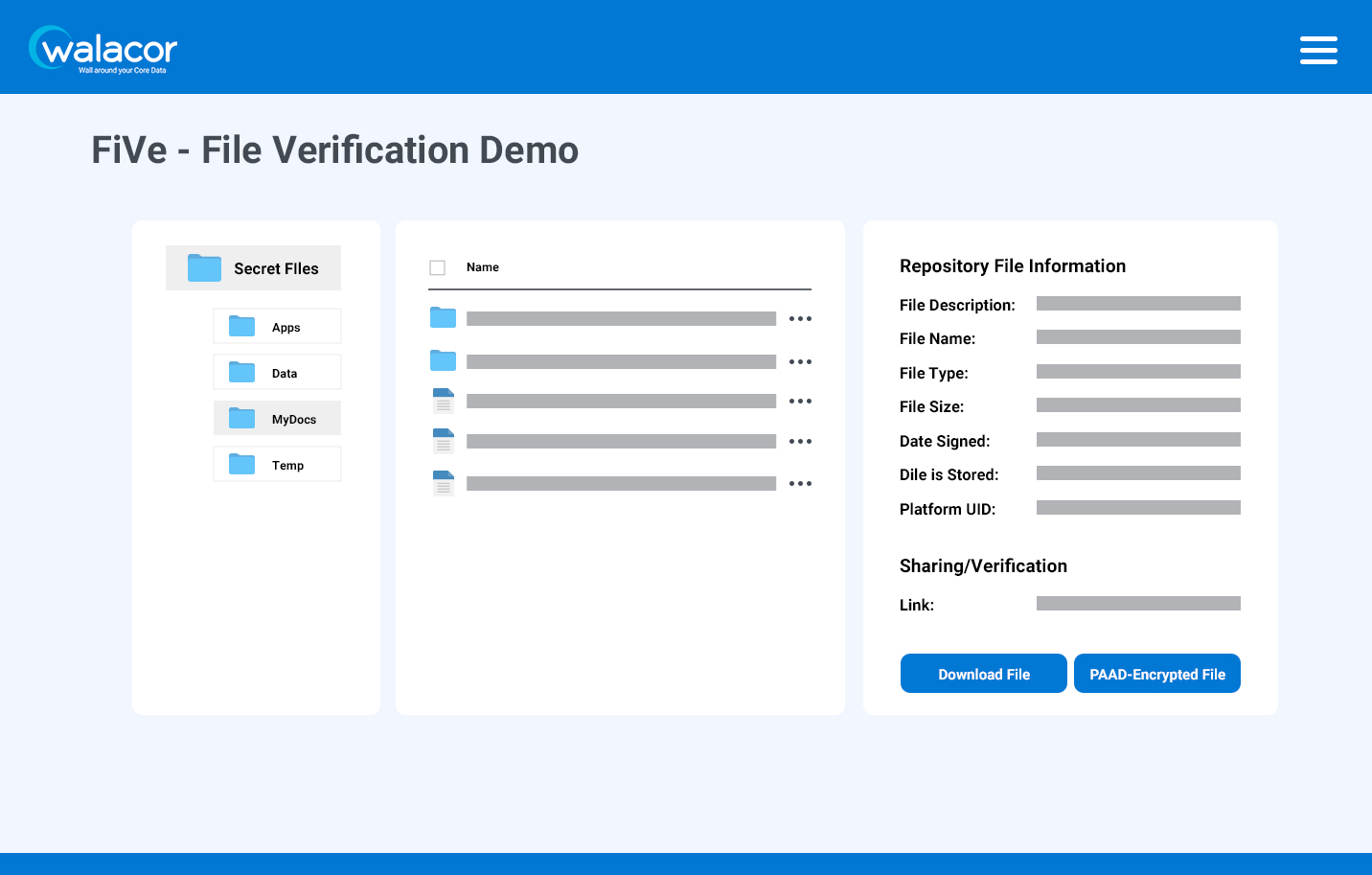
Task: Open the Data folder
Action: point(277,373)
